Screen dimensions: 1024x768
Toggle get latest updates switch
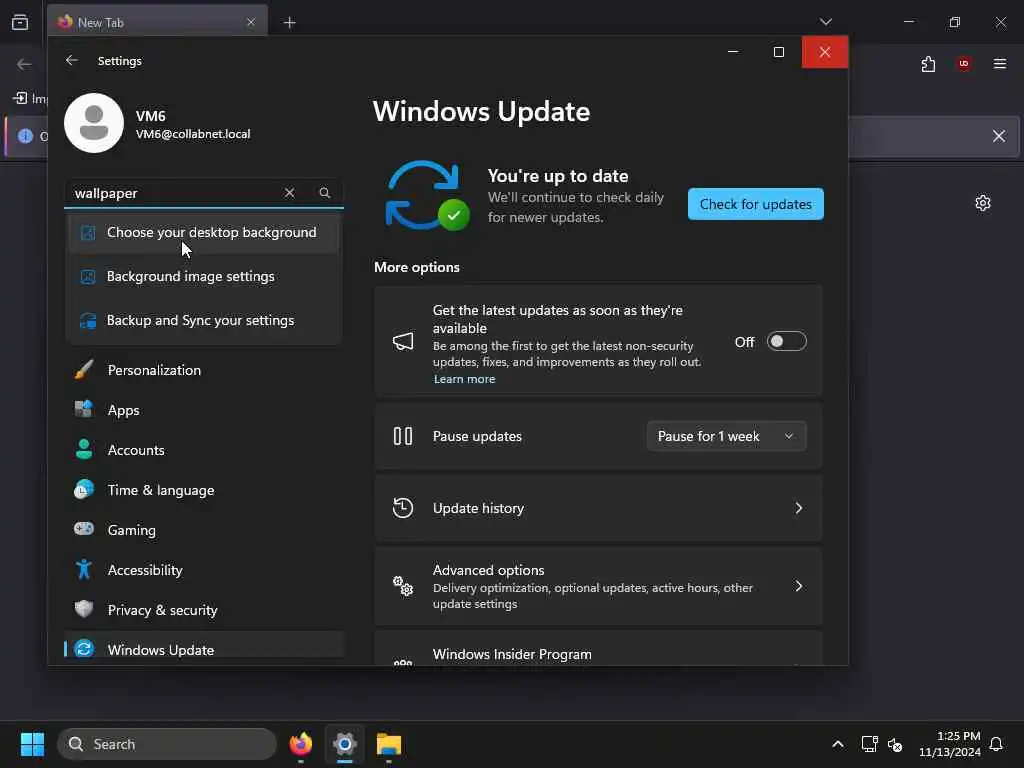coord(787,341)
